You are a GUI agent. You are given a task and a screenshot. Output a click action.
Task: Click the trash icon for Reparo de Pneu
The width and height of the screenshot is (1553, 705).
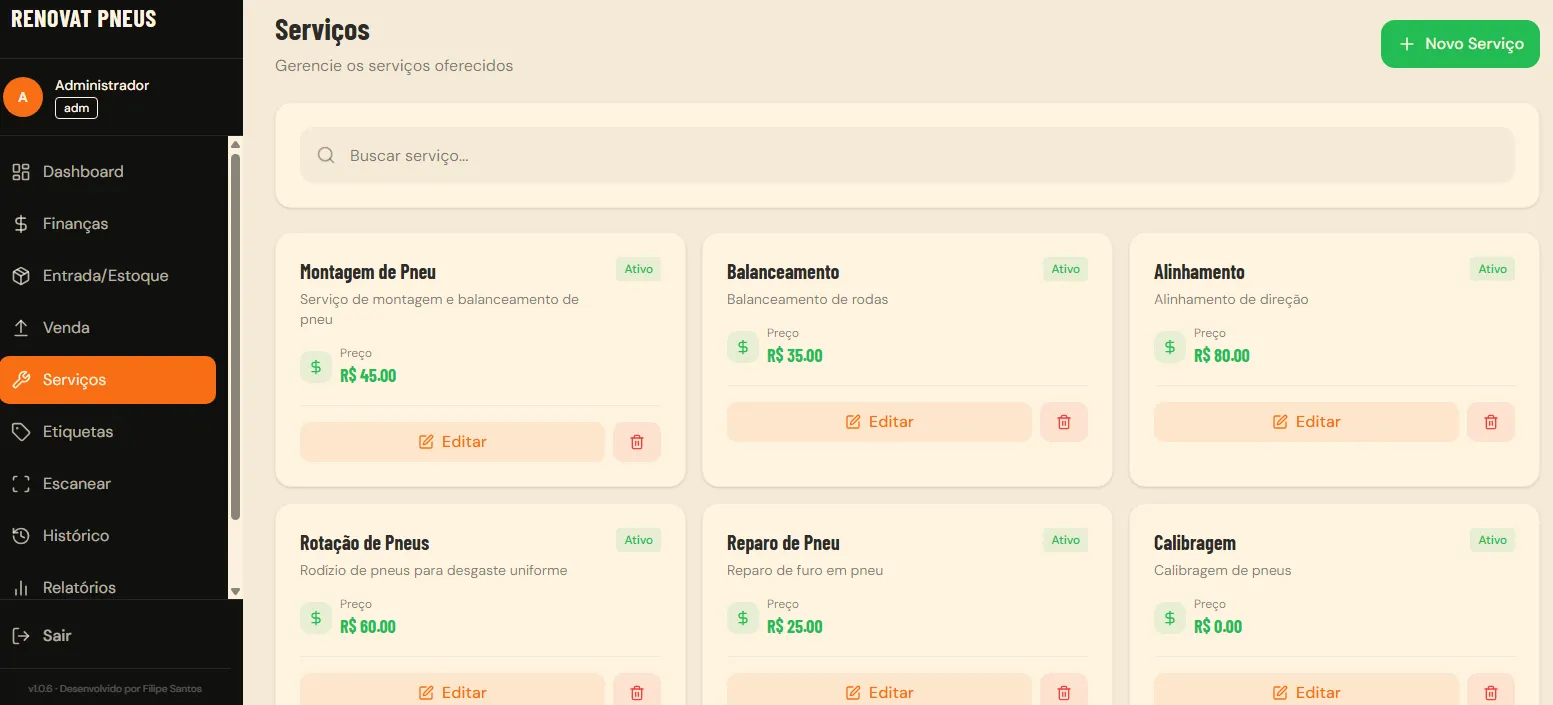click(x=1064, y=692)
